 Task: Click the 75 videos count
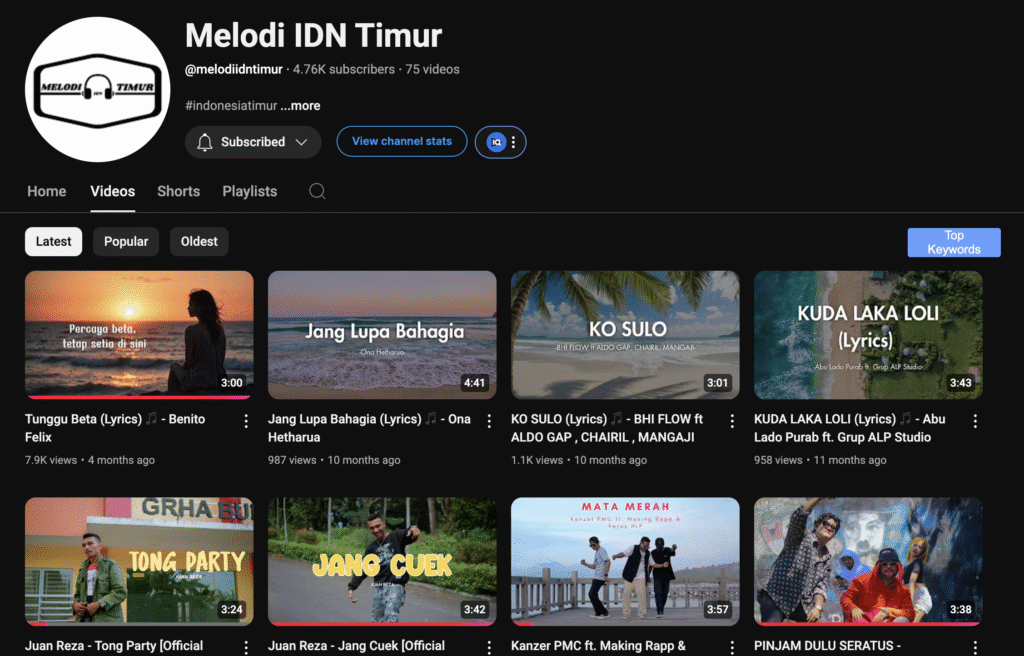(432, 69)
